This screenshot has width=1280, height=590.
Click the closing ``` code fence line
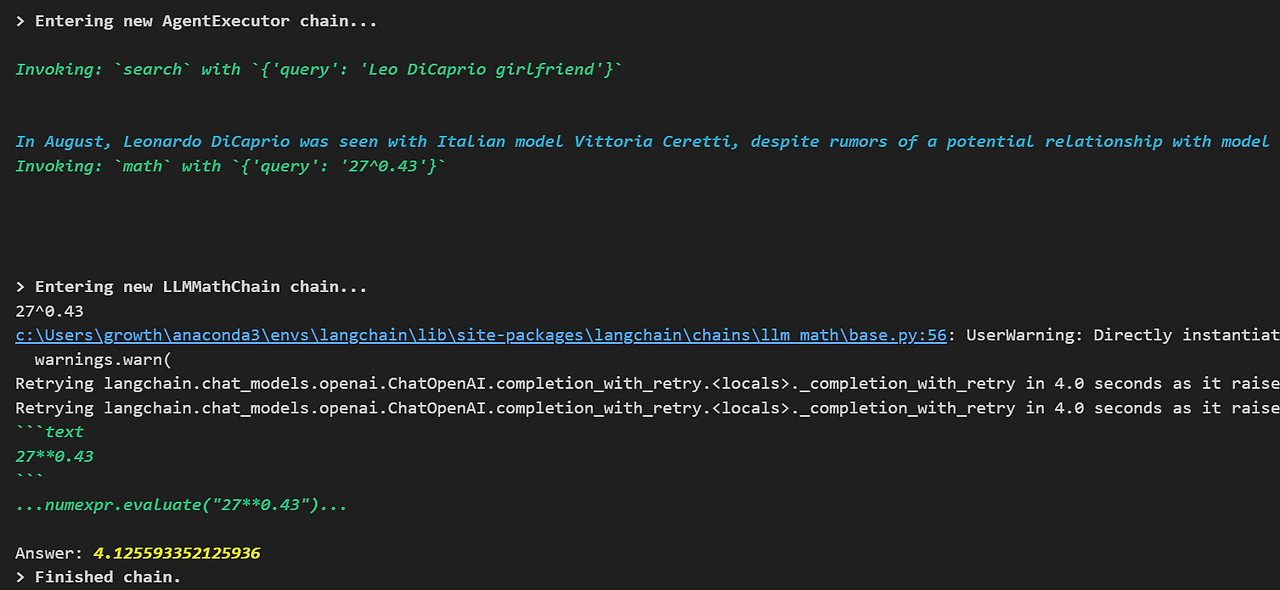point(29,479)
